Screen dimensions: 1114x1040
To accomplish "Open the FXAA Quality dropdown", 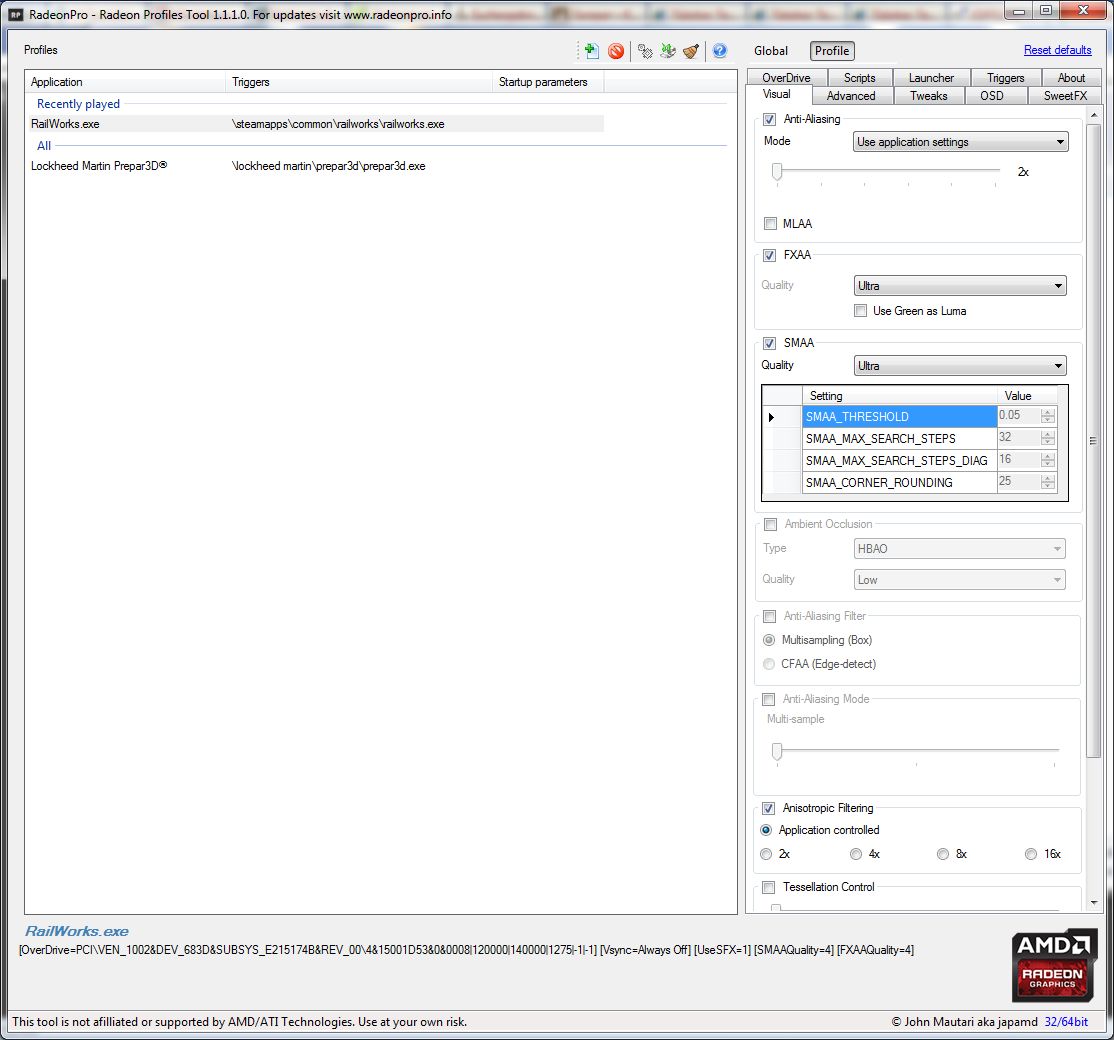I will coord(961,286).
